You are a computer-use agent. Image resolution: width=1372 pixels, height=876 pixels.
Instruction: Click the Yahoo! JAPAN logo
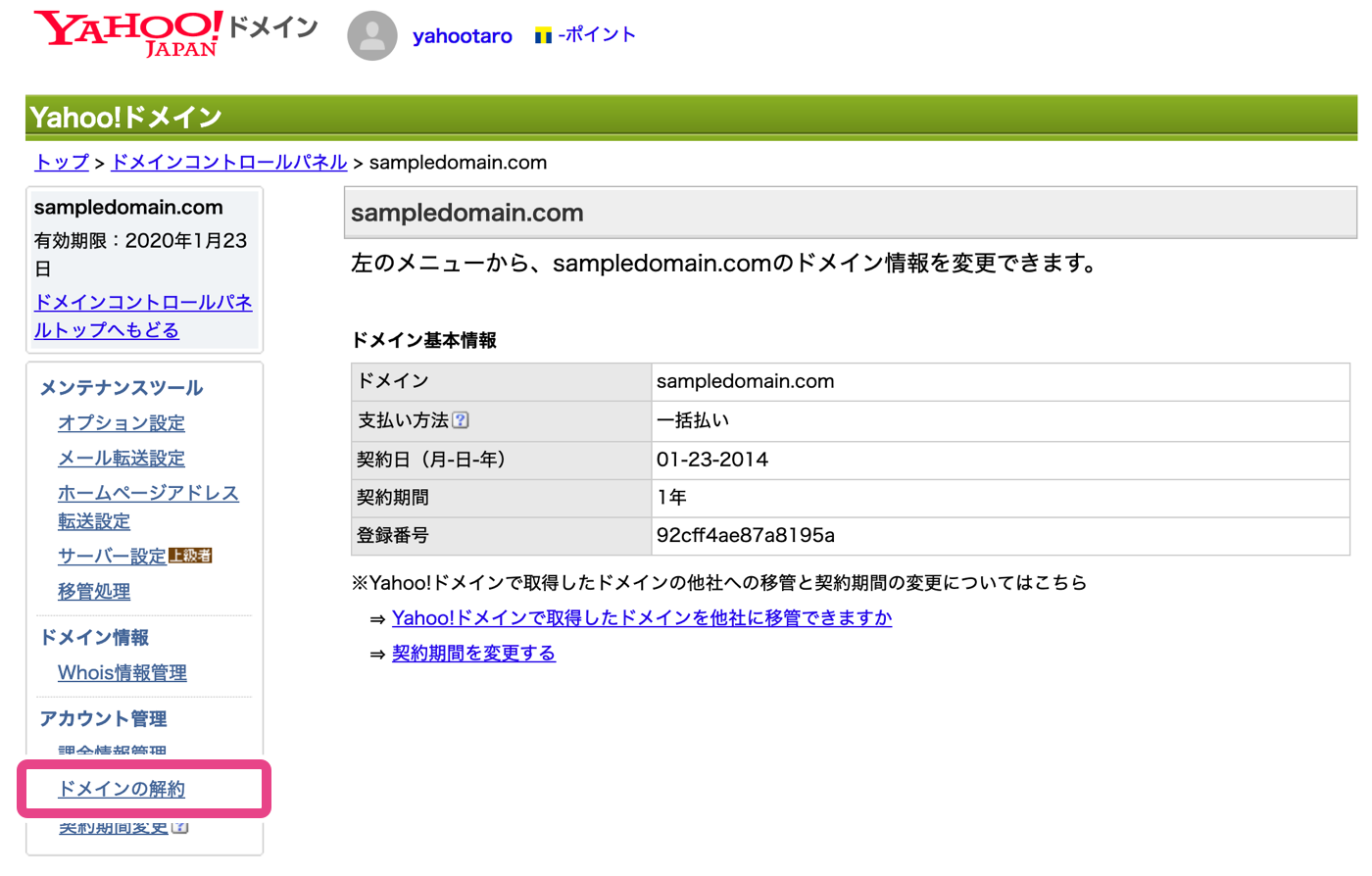127,33
